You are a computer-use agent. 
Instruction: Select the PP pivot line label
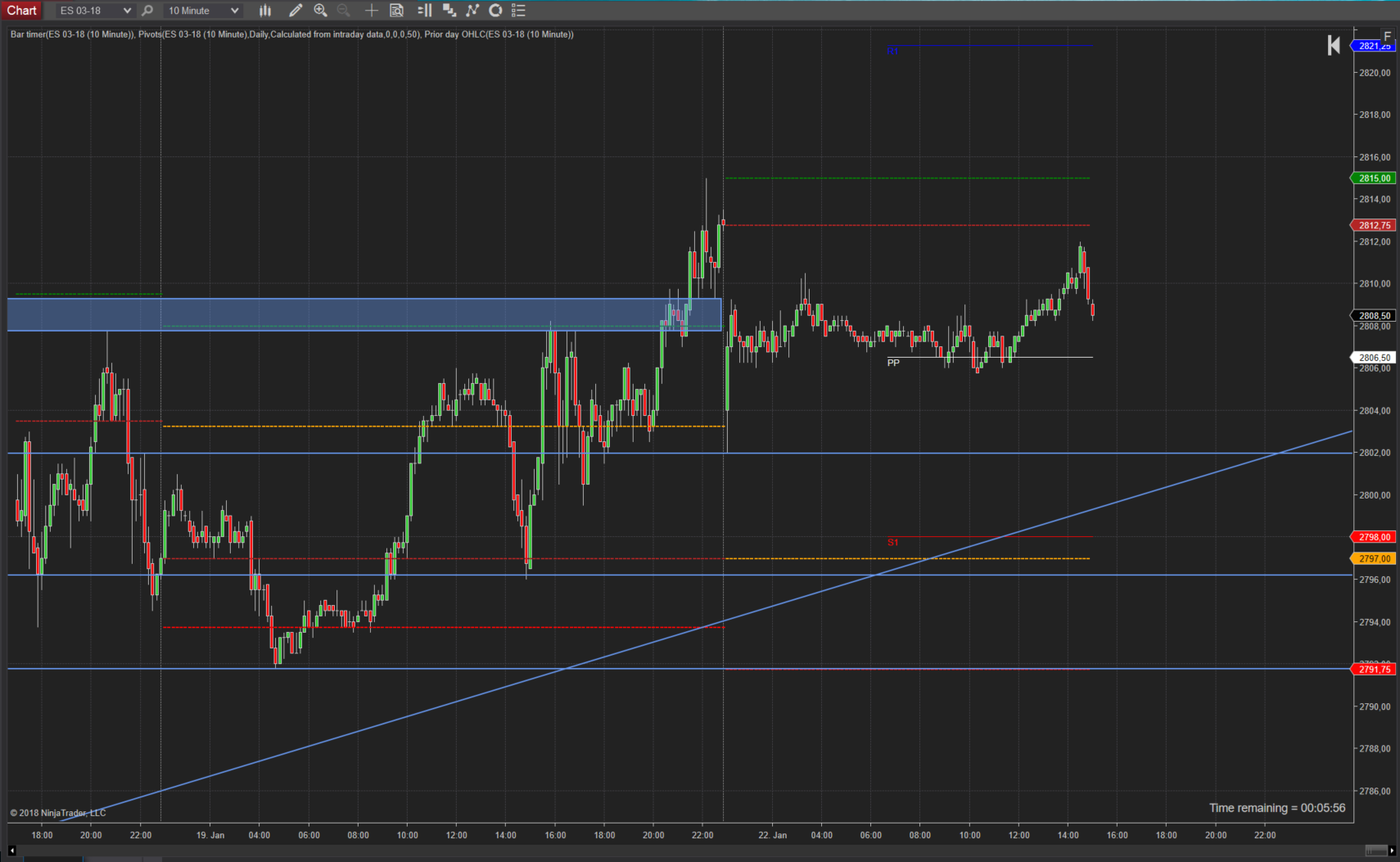pos(893,363)
